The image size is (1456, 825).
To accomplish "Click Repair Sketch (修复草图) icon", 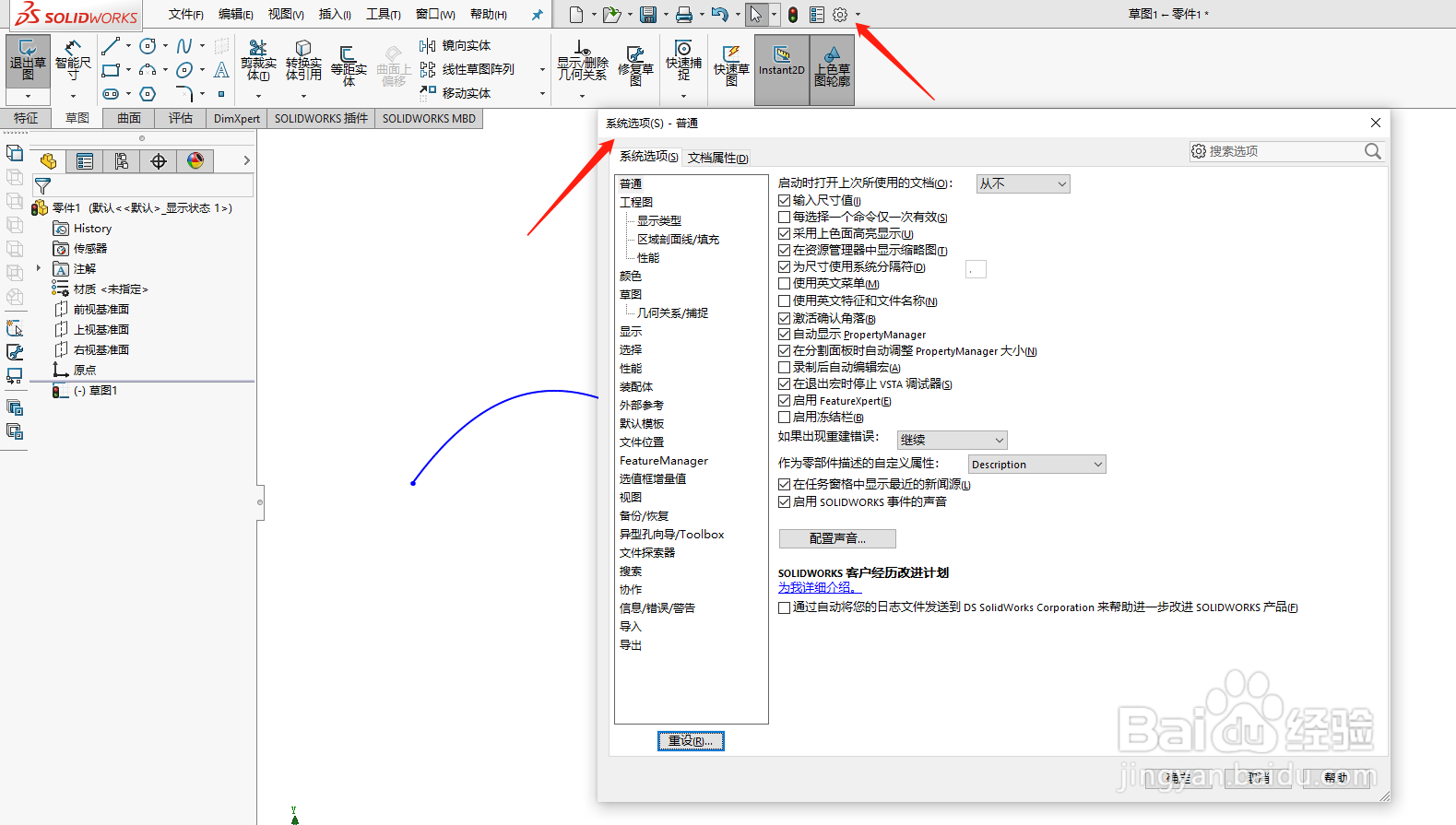I will coord(635,65).
